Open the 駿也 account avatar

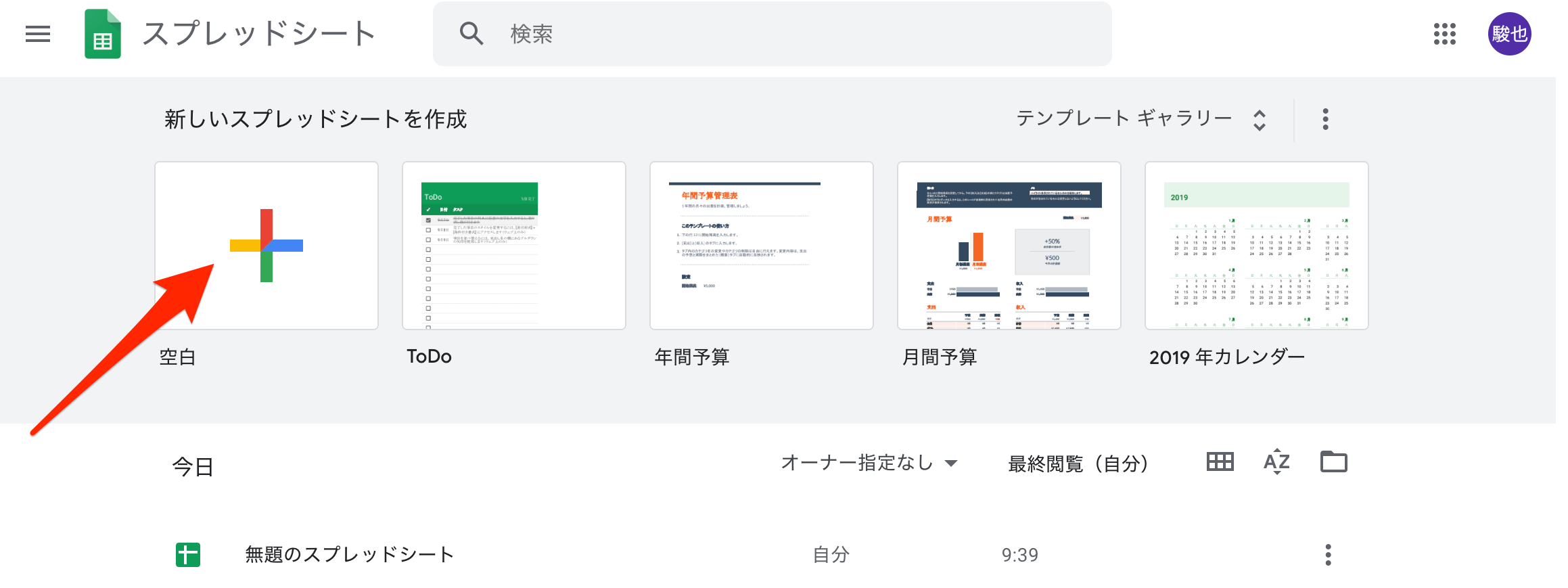coord(1509,34)
